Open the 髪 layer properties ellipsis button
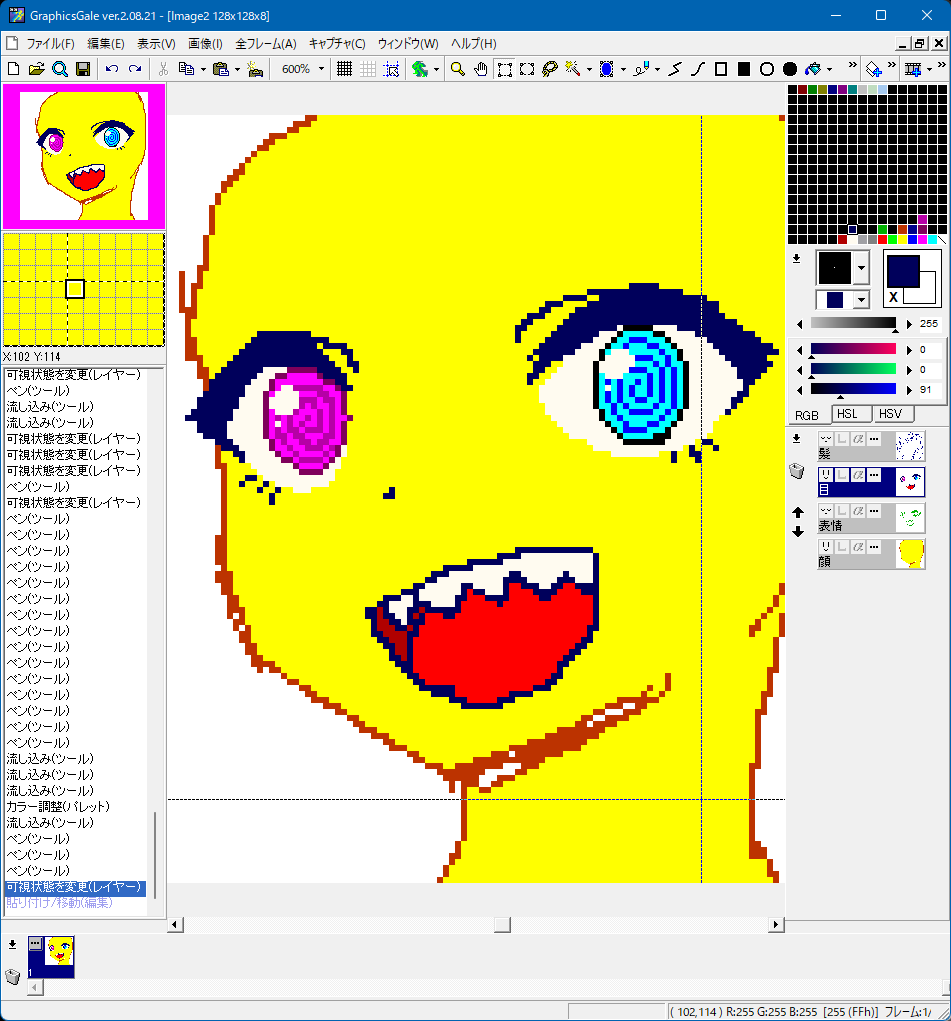This screenshot has height=1021, width=951. (873, 439)
